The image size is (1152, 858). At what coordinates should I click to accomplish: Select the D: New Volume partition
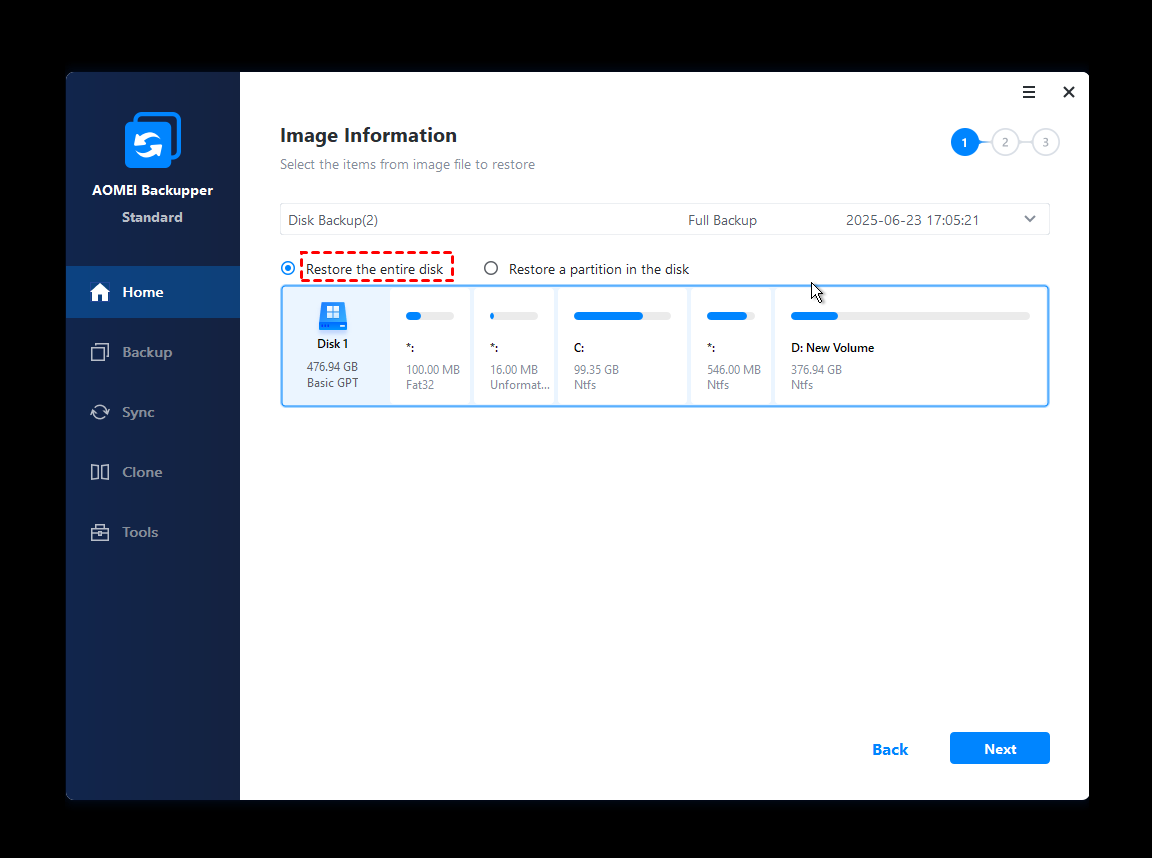[x=910, y=346]
